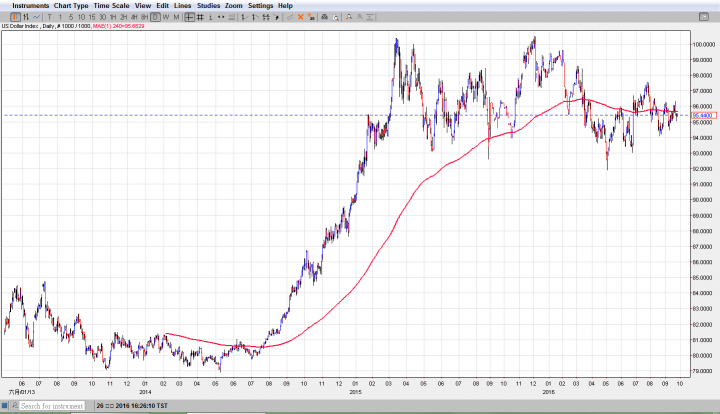Screen dimensions: 720x414
Task: Switch to the line chart icon
Action: coord(36,17)
